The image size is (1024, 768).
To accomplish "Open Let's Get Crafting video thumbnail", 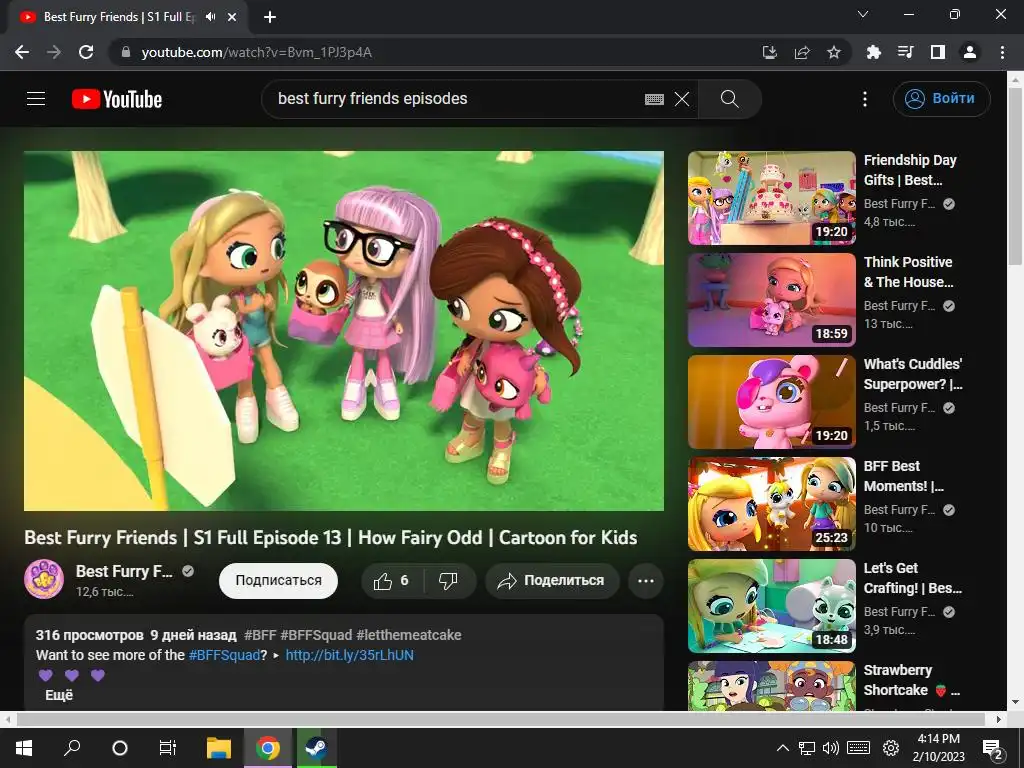I will point(771,605).
